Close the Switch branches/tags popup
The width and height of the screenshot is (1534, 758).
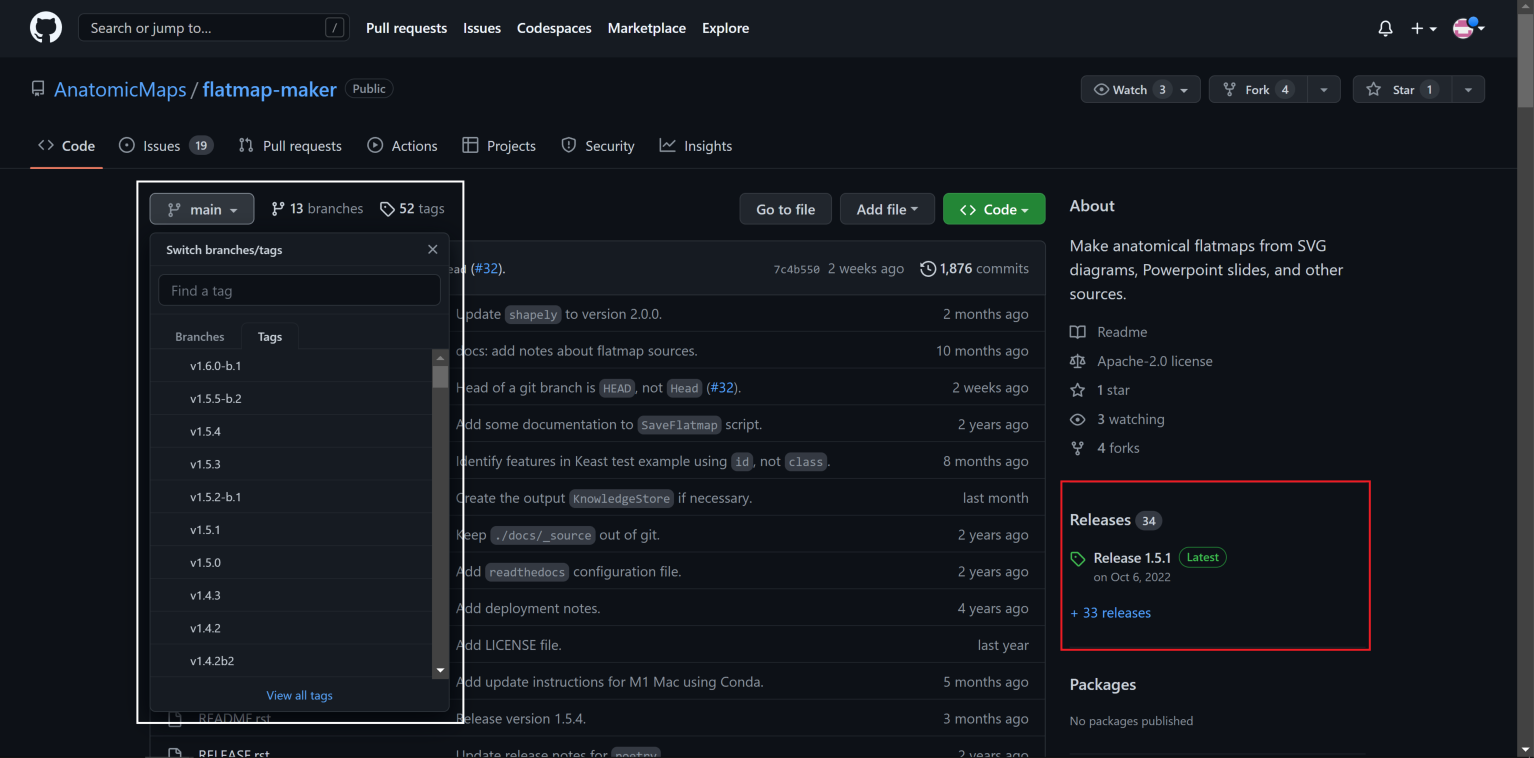pyautogui.click(x=432, y=249)
